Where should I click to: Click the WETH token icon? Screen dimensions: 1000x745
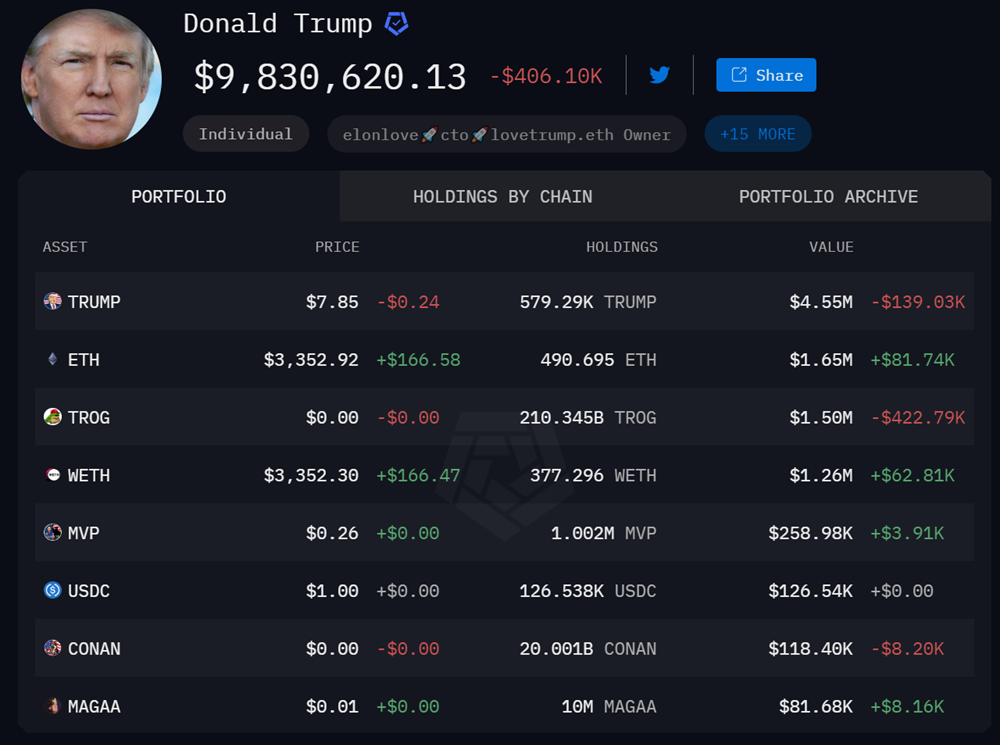point(53,475)
